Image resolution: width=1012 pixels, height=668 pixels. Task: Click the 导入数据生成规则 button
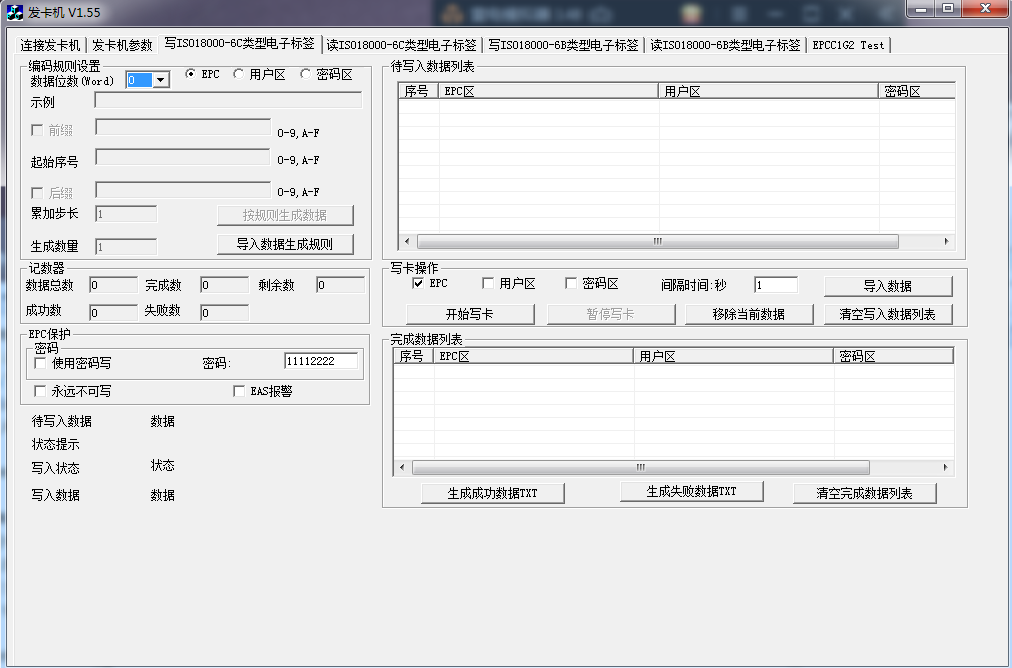tap(285, 245)
